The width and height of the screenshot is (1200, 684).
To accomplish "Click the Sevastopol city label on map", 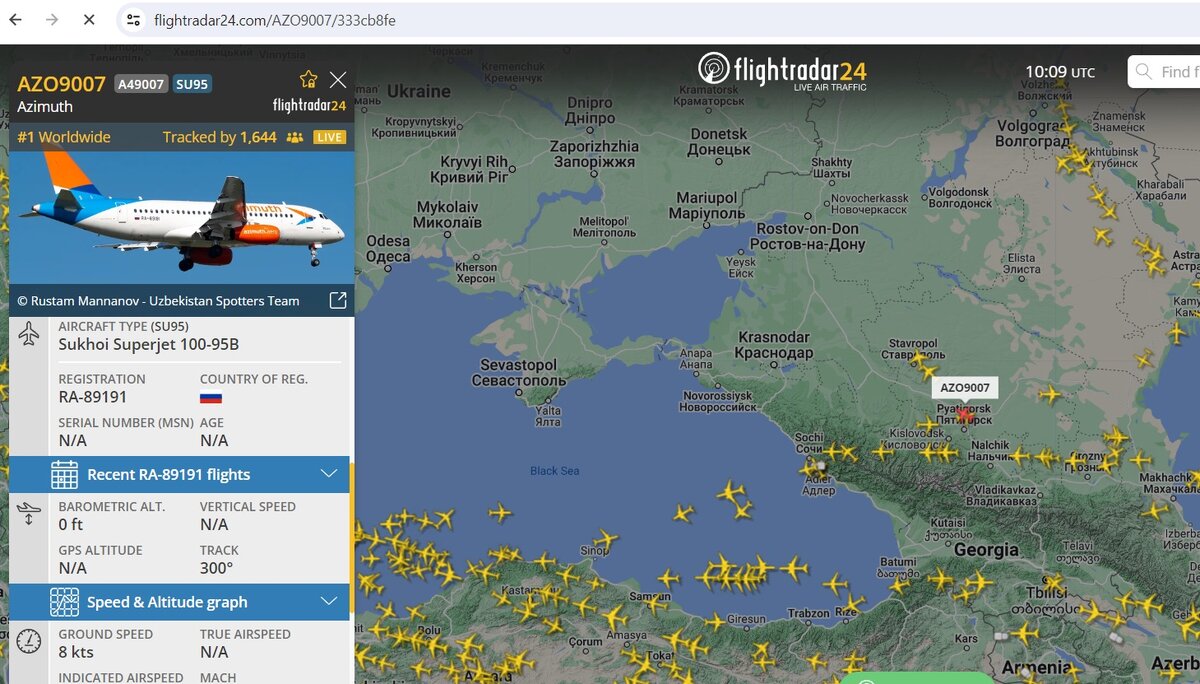I will coord(518,373).
